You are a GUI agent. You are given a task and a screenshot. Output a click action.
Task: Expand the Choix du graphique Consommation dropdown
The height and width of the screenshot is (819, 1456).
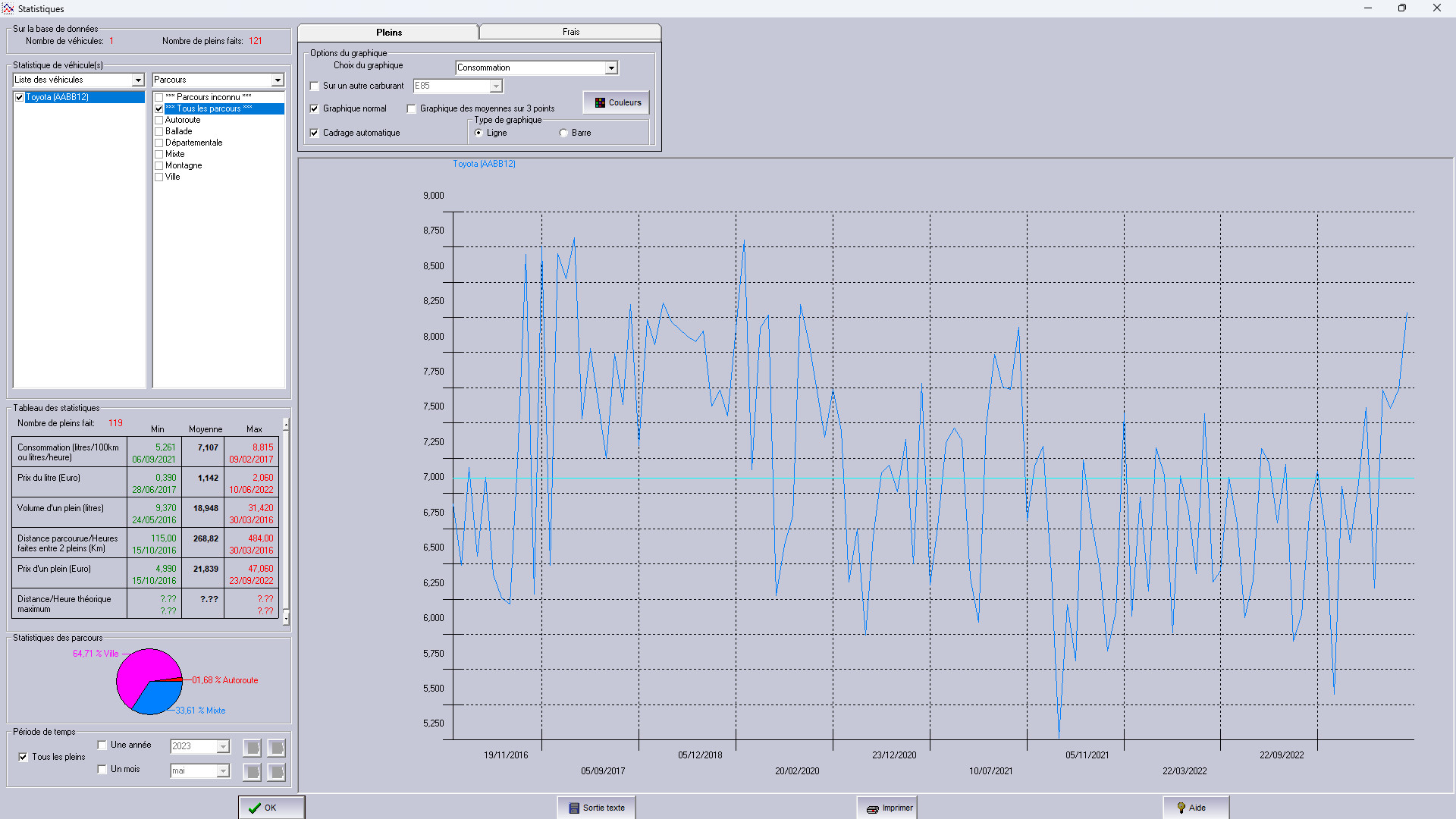(610, 68)
